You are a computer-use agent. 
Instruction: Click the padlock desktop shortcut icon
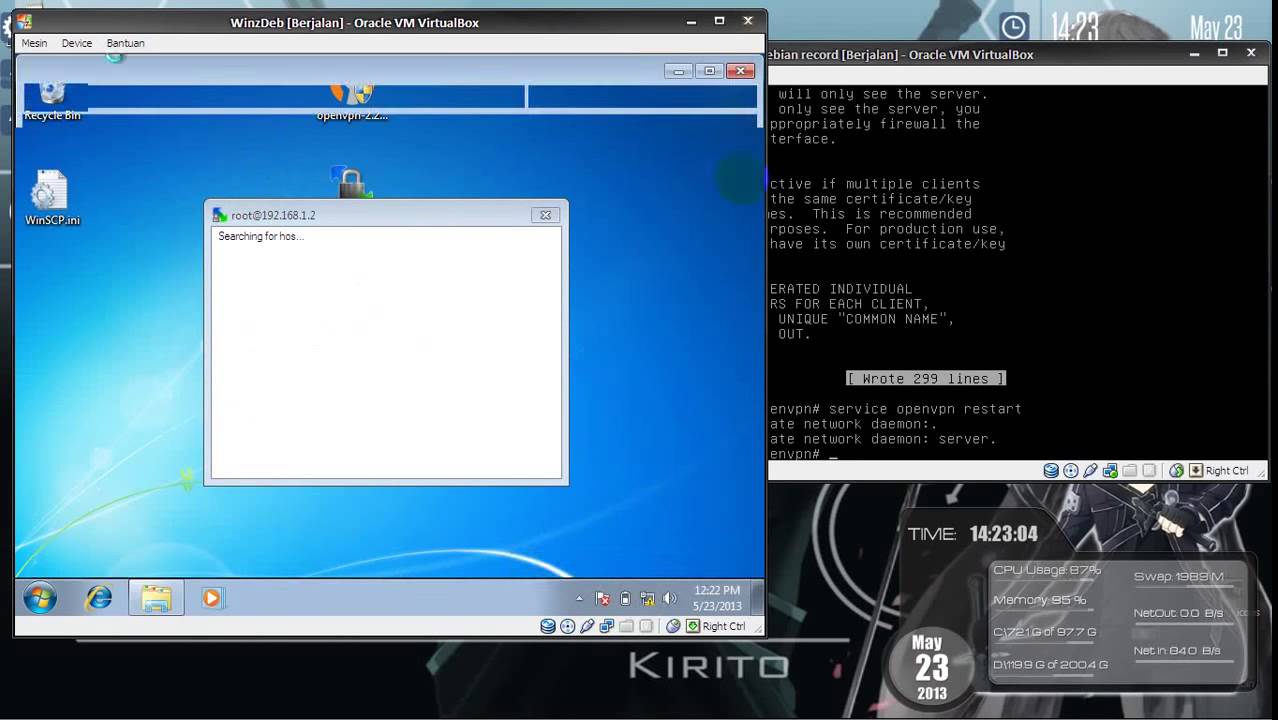[x=351, y=182]
